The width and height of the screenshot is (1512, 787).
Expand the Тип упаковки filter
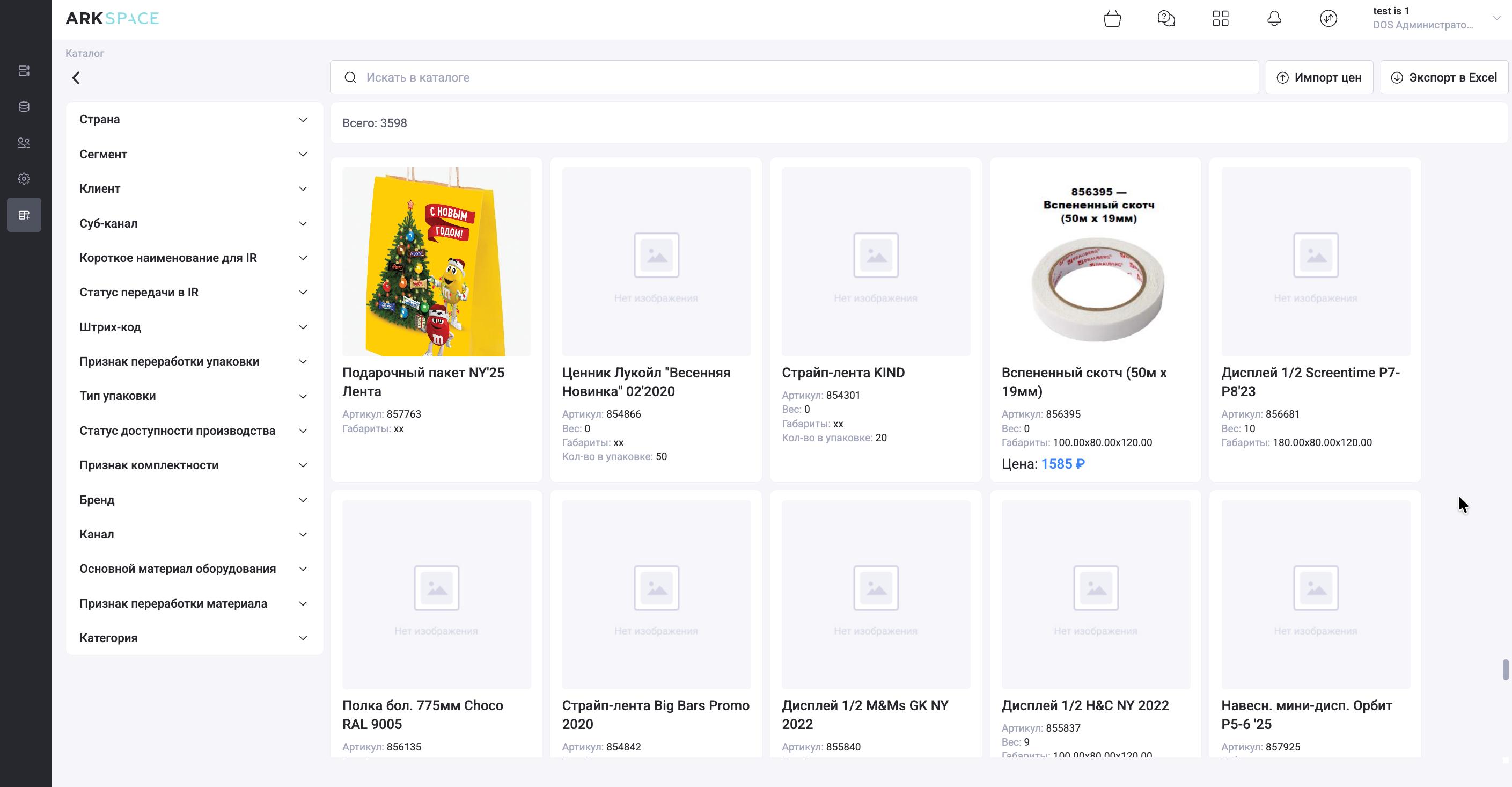pos(194,396)
